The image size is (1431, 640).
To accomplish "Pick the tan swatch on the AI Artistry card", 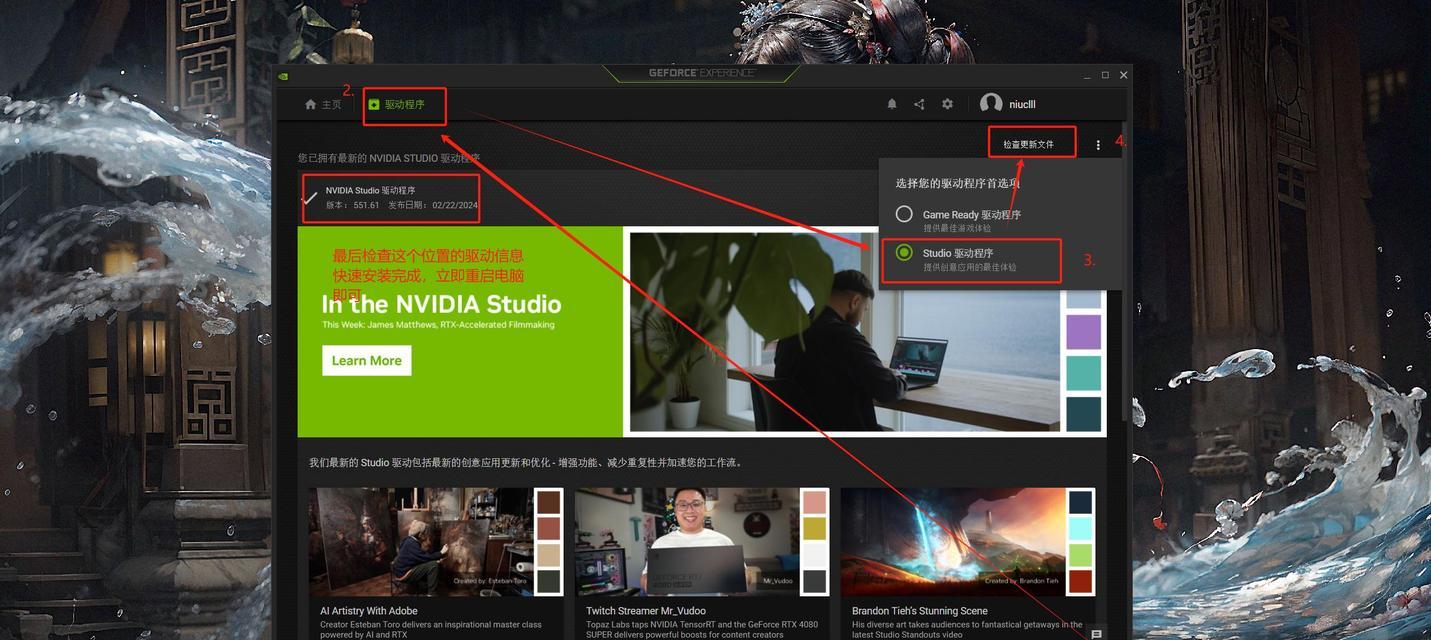I will tap(549, 555).
